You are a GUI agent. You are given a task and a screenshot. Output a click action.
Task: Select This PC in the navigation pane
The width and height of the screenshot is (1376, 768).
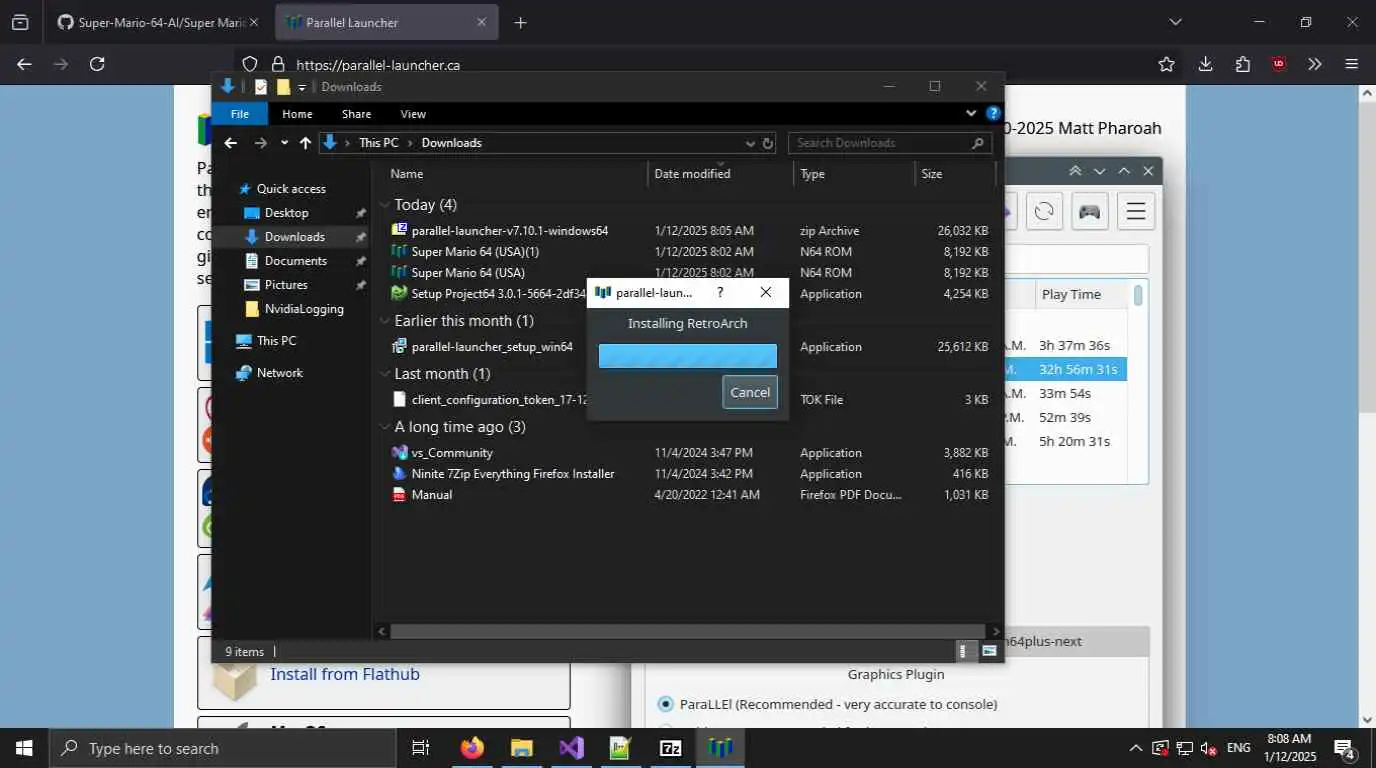276,340
